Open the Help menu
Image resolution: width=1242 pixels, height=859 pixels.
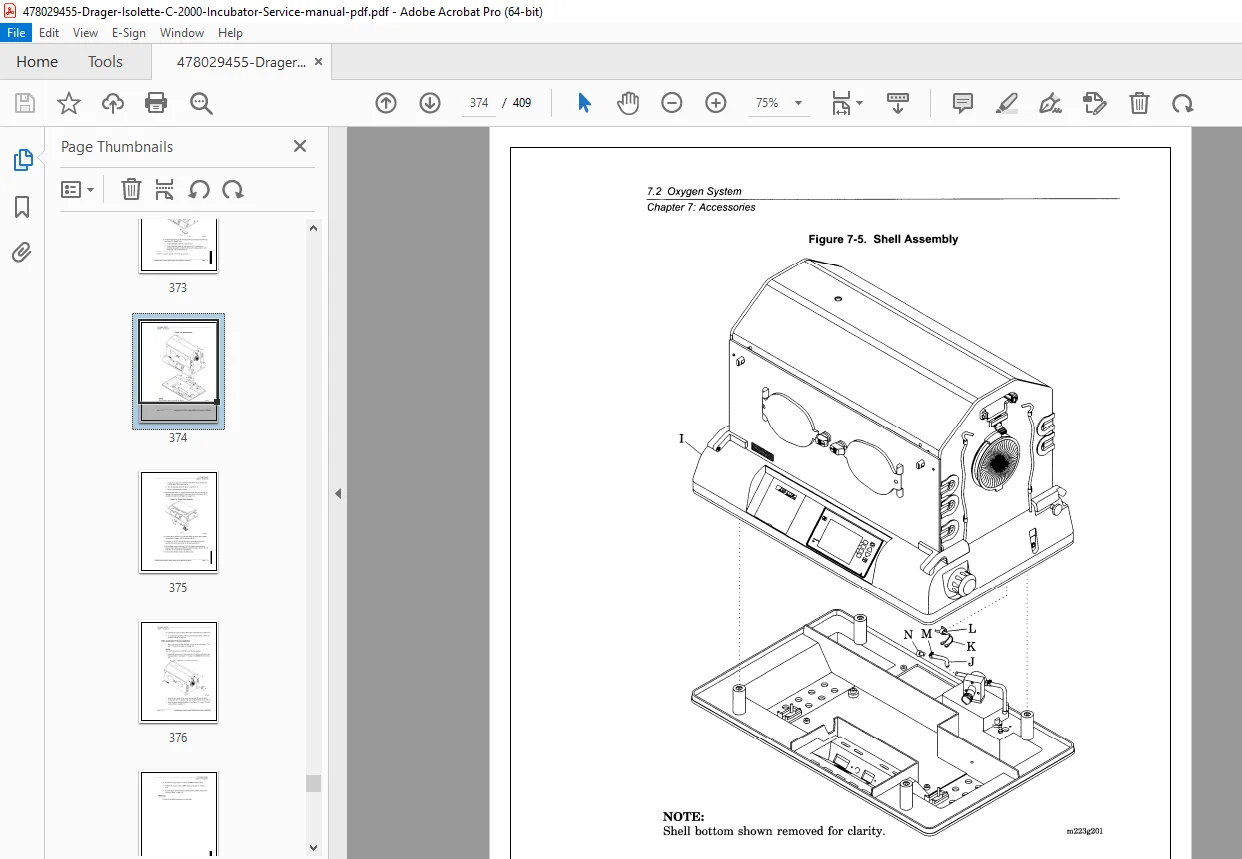[231, 33]
